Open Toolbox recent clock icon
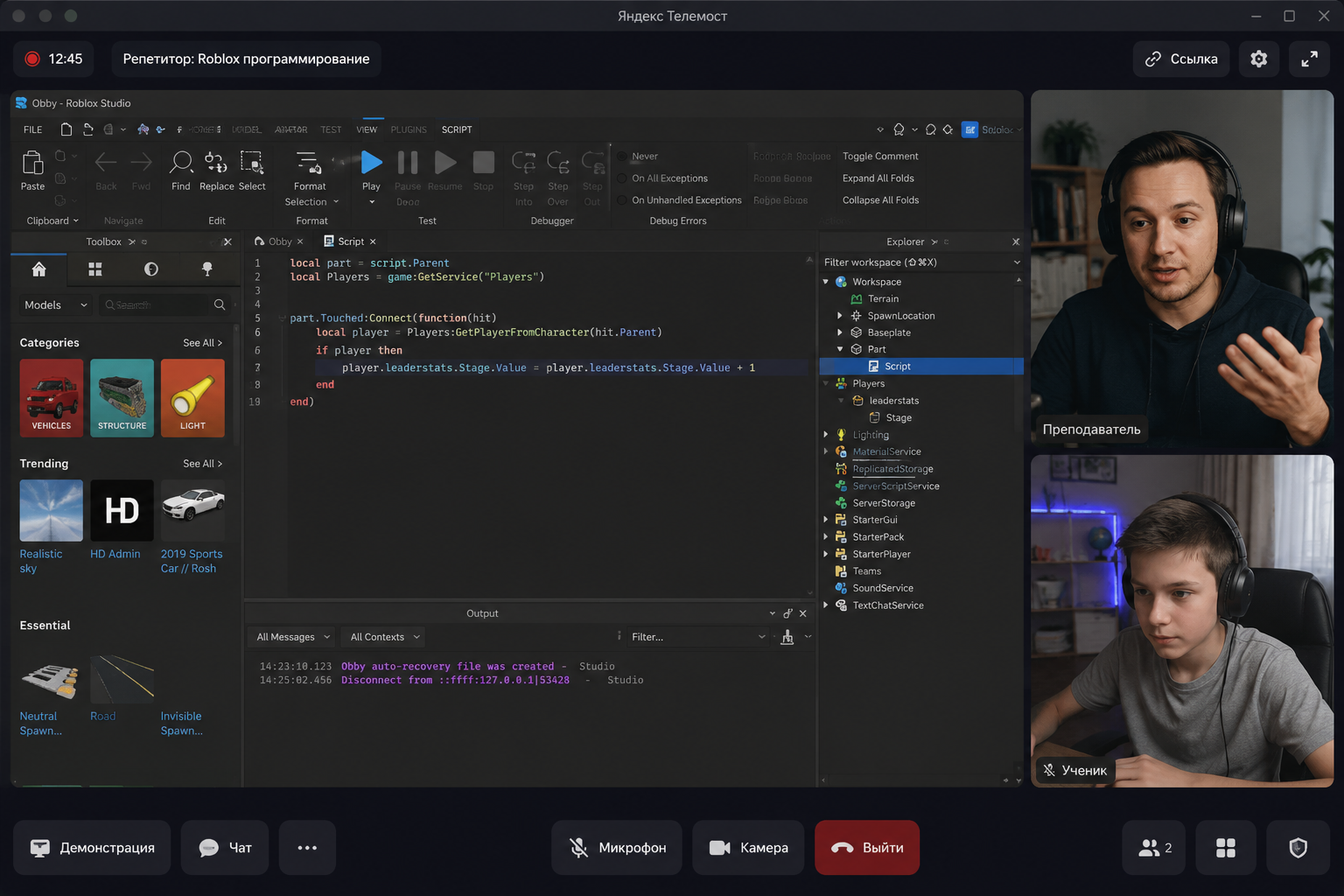1344x896 pixels. tap(151, 269)
